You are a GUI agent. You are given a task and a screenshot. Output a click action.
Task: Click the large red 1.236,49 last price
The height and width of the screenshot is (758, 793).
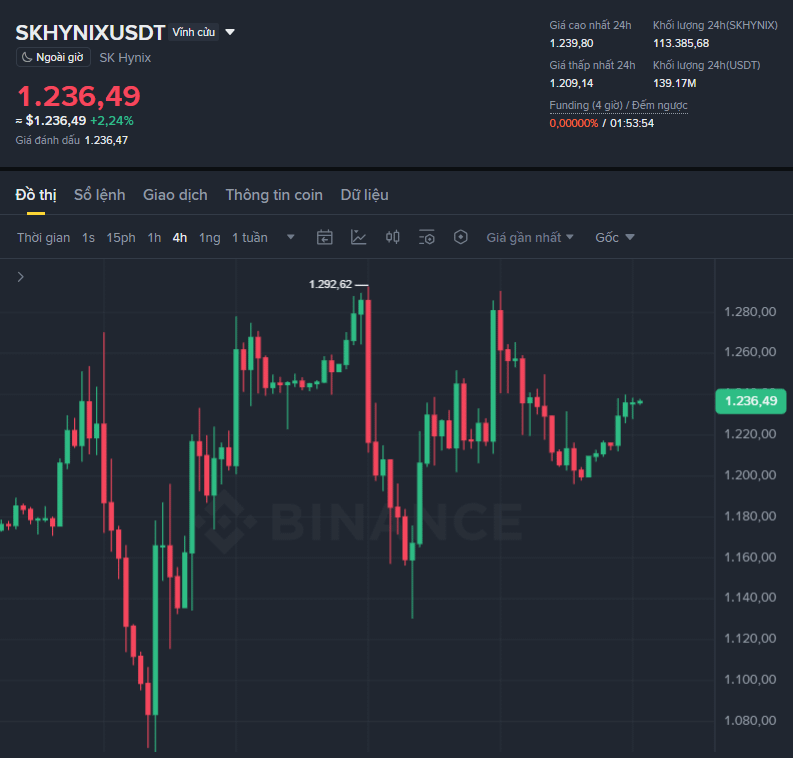point(79,96)
